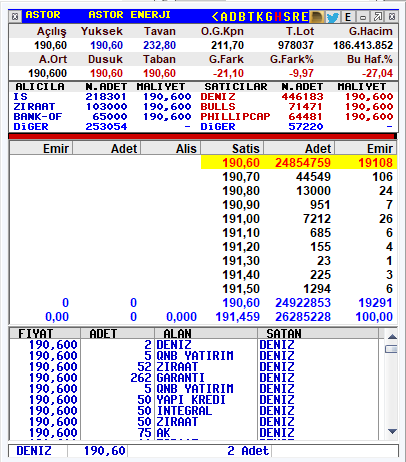Click the left Emir column header
Screen dimensions: 406x462
41,148
